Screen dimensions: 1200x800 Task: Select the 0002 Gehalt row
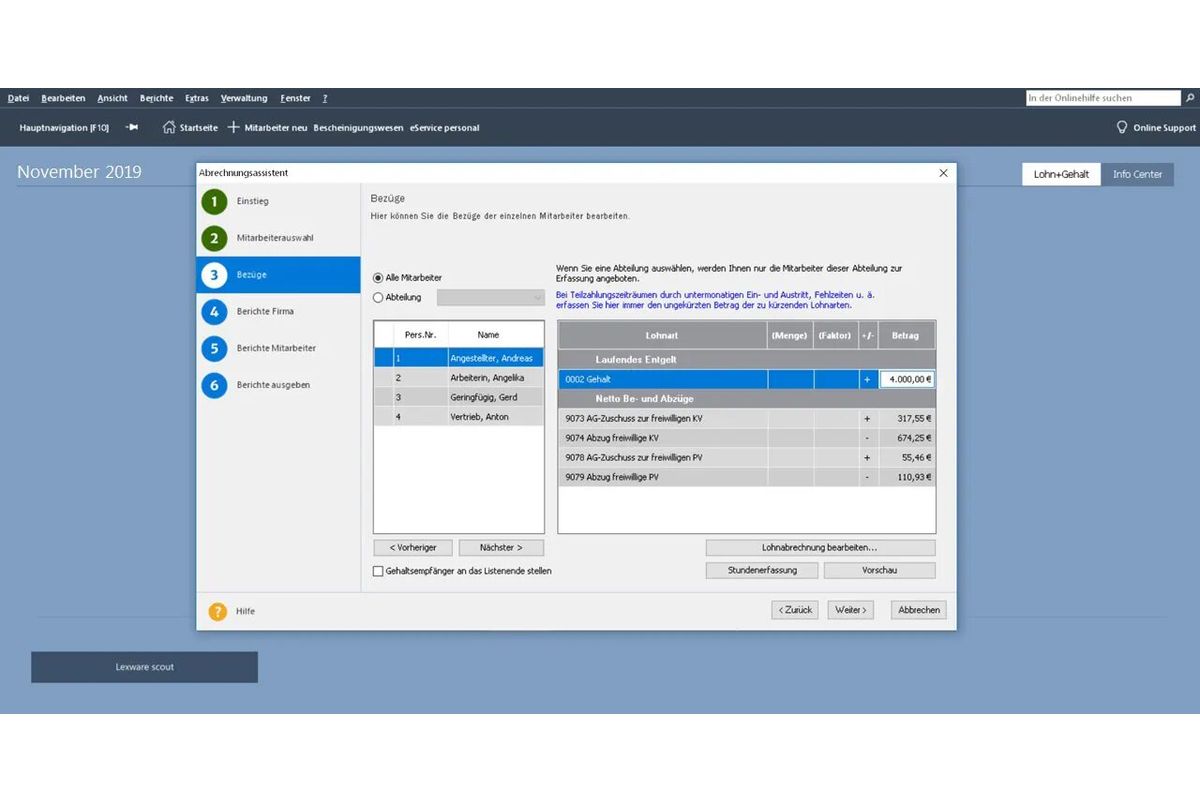pos(747,379)
